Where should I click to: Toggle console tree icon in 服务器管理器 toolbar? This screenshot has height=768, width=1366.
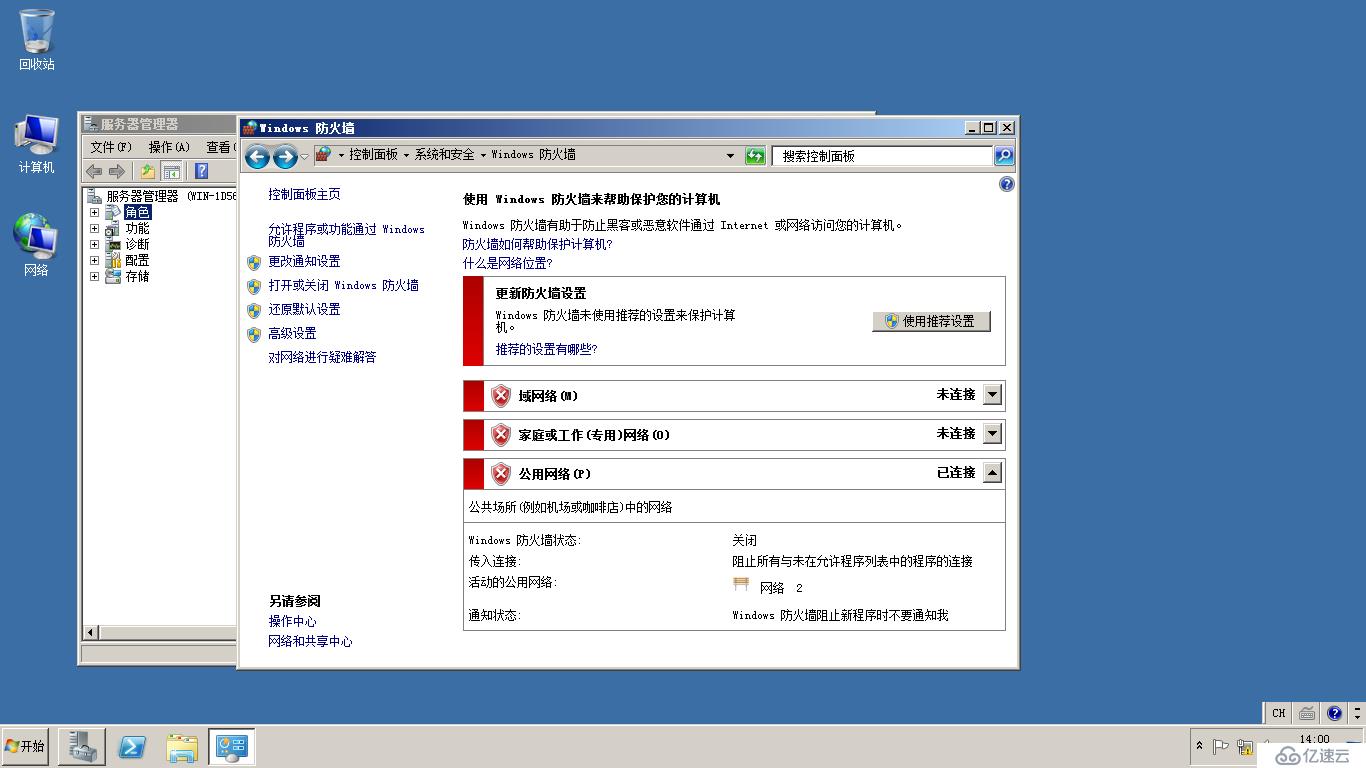pos(171,172)
